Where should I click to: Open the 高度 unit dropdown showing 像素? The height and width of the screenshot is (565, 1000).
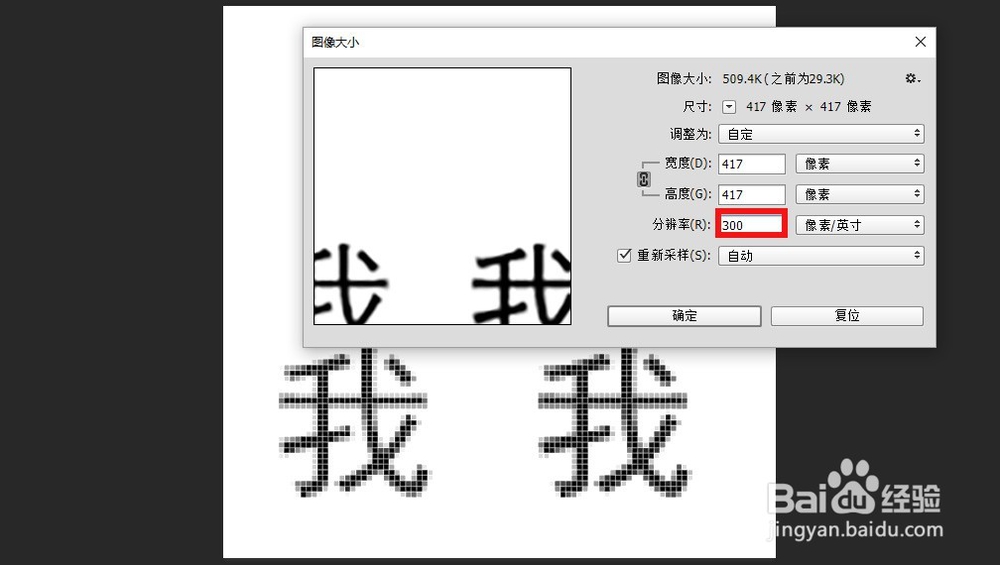point(860,194)
